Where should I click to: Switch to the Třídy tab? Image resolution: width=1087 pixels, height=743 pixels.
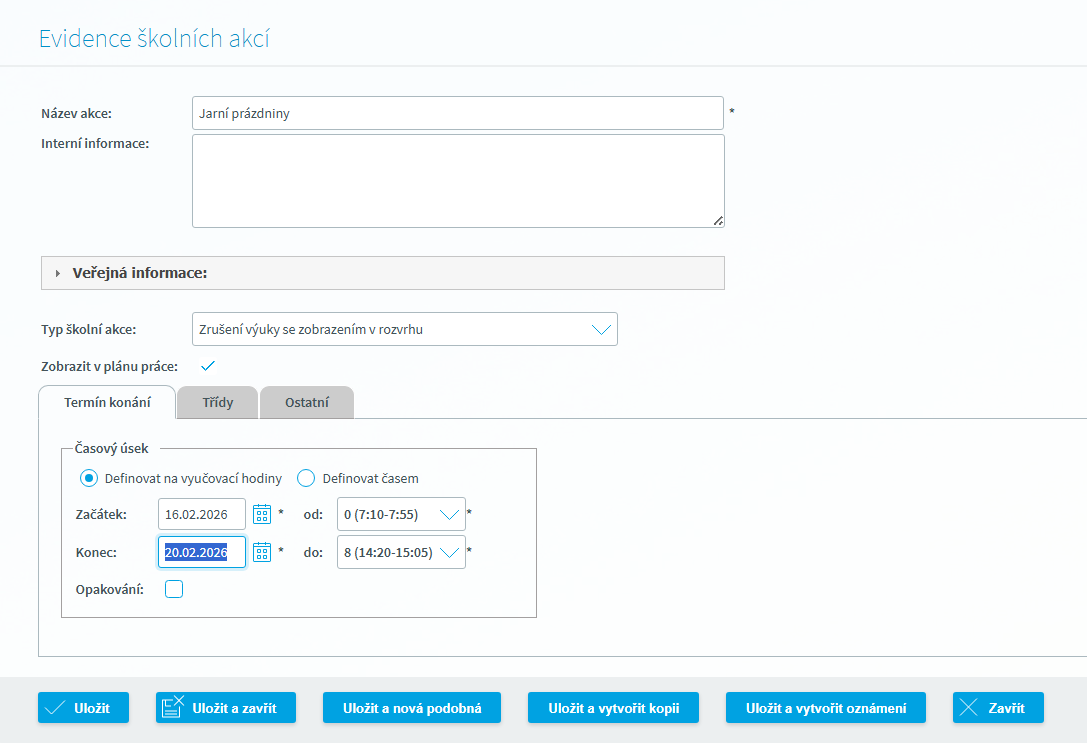tap(217, 403)
